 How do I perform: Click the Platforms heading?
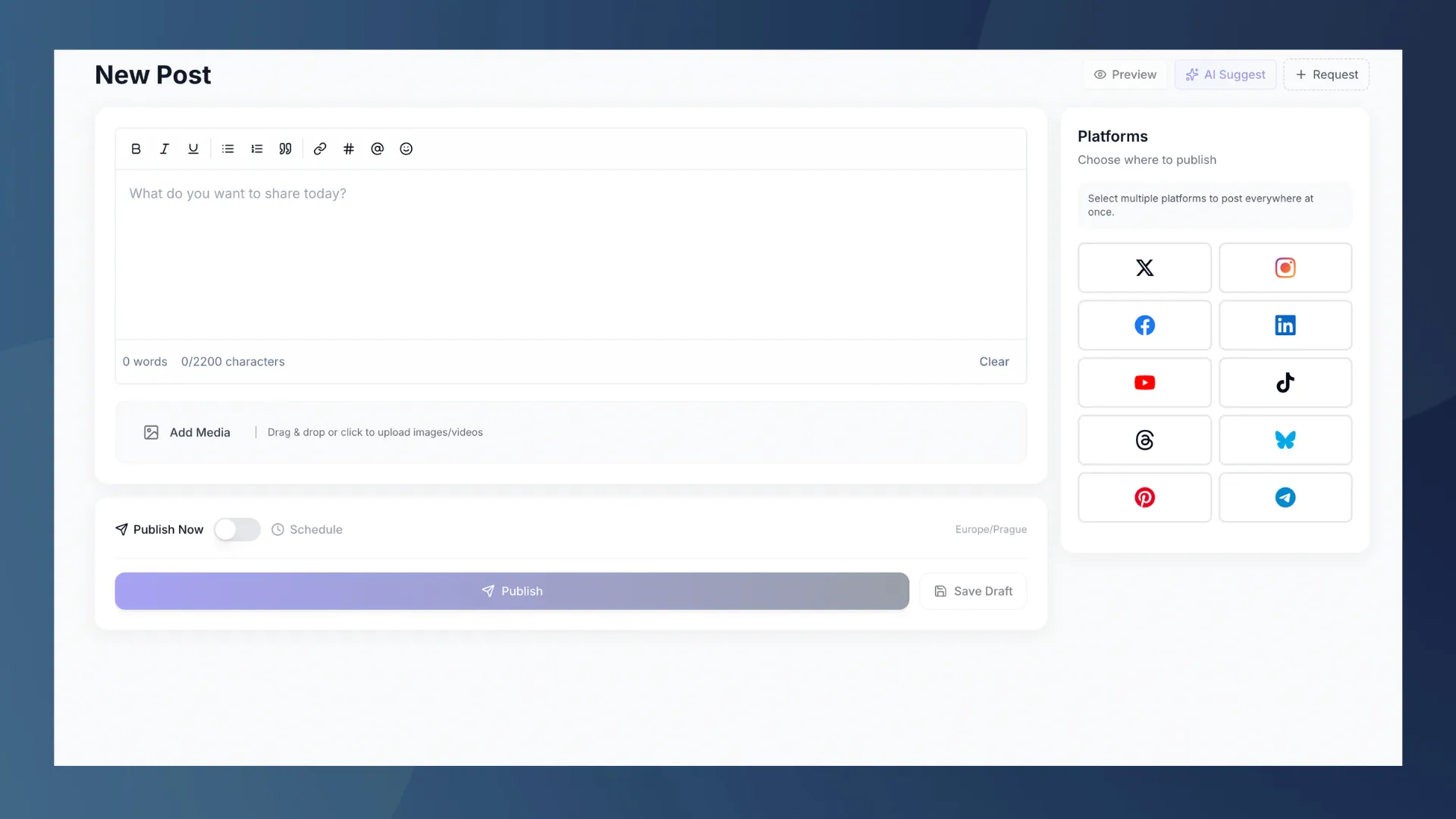pyautogui.click(x=1112, y=136)
